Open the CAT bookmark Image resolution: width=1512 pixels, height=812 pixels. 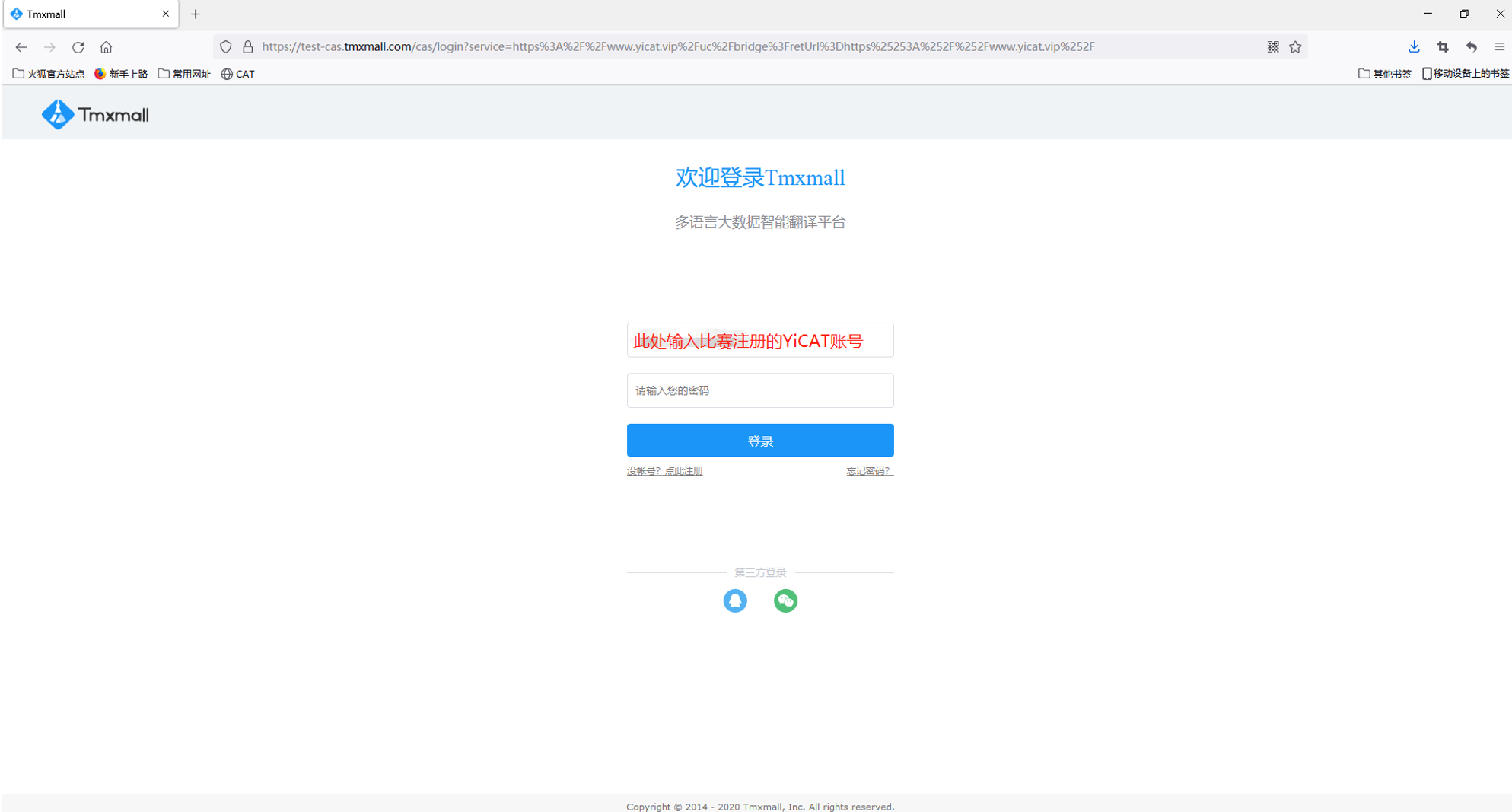tap(238, 74)
